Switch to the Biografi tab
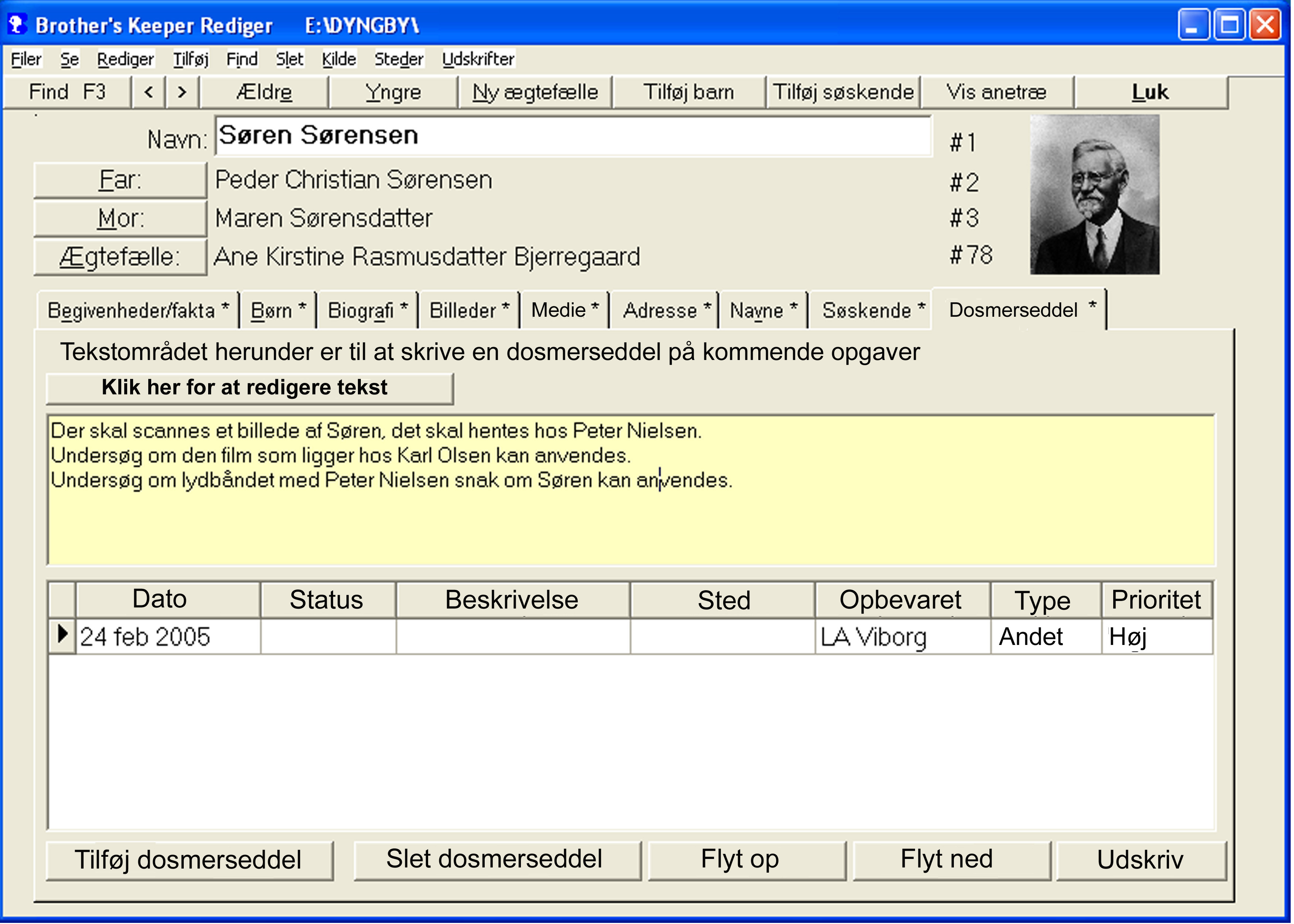Viewport: 1294px width, 924px height. [x=367, y=311]
